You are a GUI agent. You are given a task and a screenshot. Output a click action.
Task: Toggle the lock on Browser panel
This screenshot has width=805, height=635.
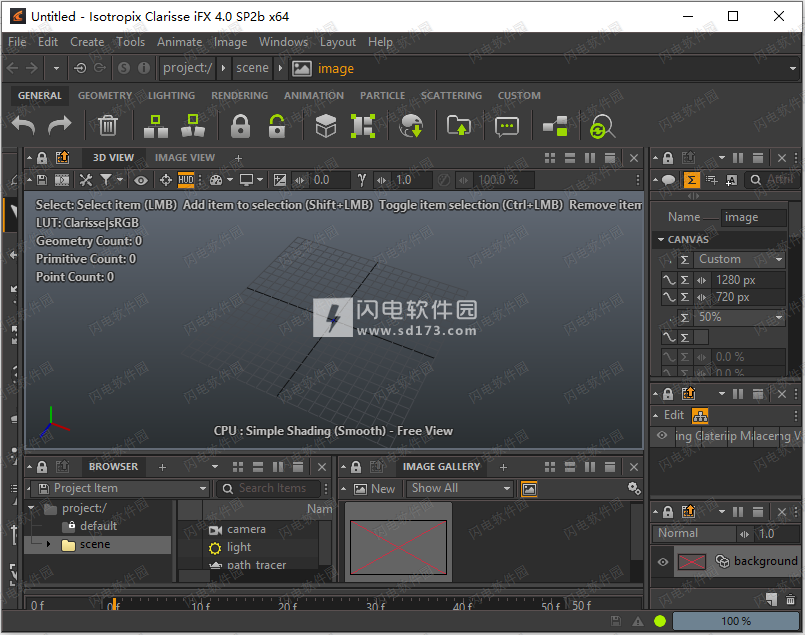coord(42,467)
